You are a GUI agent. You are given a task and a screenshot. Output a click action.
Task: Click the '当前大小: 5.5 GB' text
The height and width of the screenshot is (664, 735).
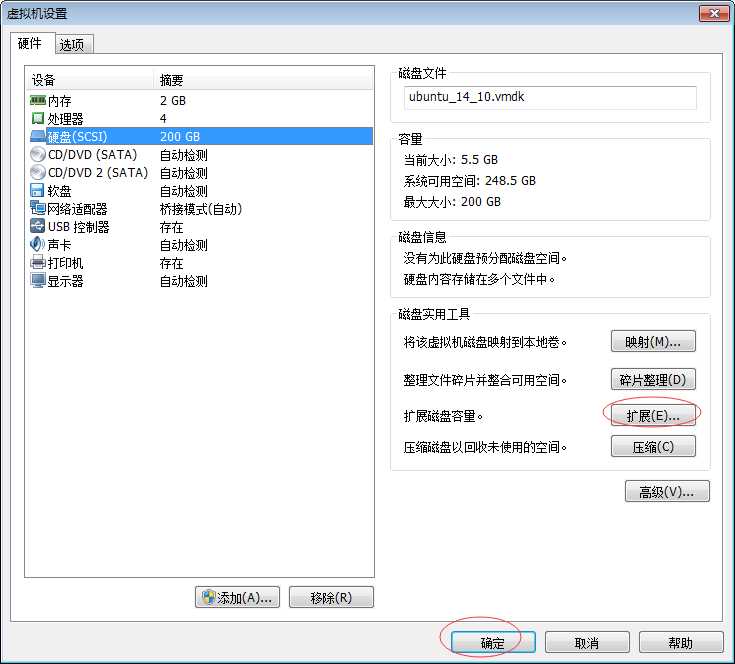point(450,160)
